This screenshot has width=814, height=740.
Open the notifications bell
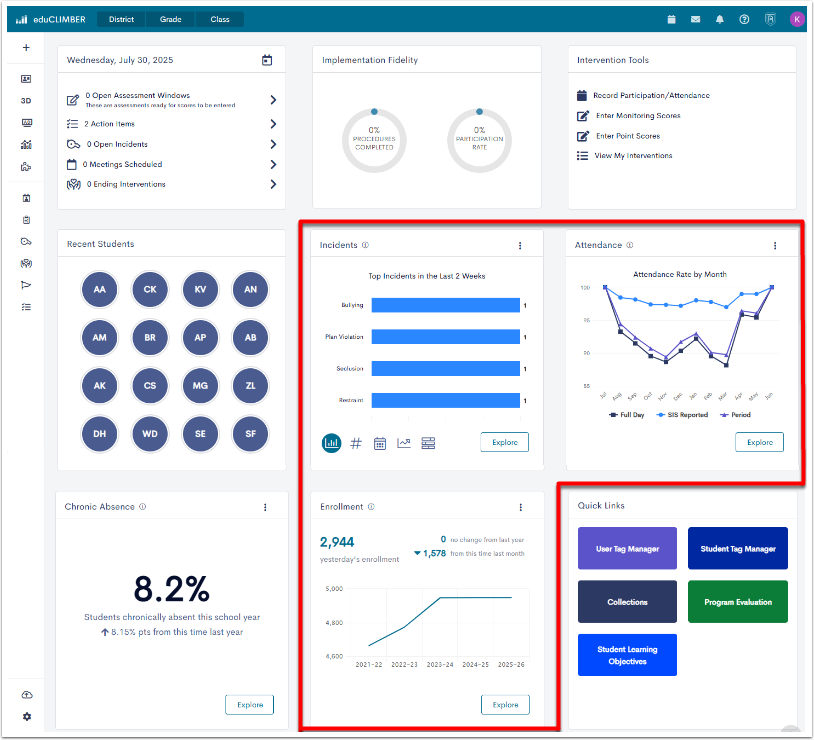(x=720, y=20)
